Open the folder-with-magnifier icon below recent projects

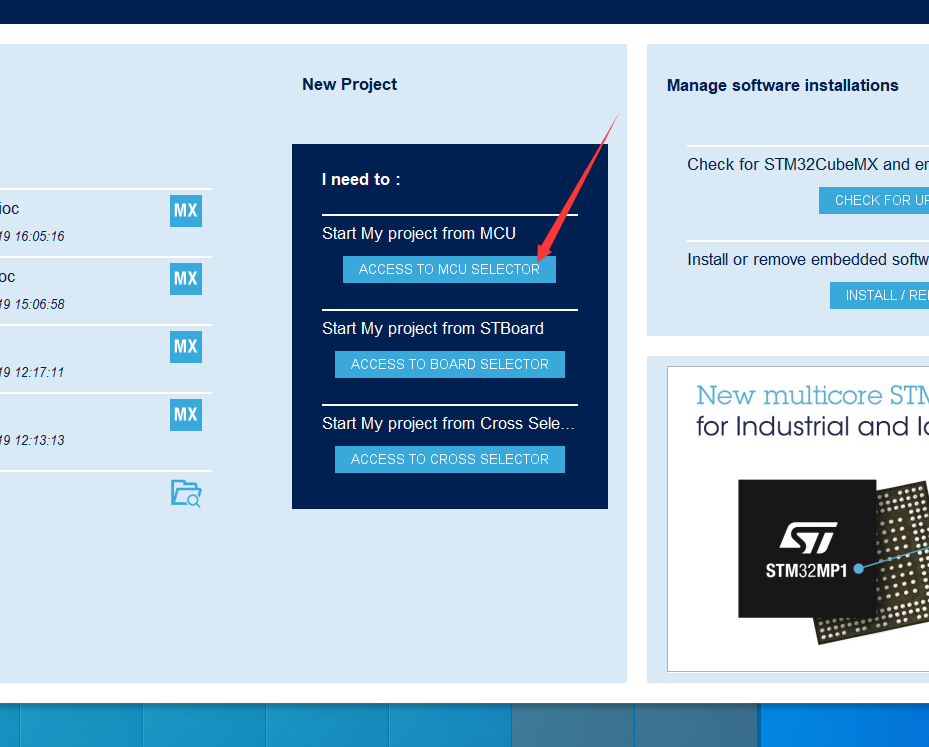tap(185, 493)
